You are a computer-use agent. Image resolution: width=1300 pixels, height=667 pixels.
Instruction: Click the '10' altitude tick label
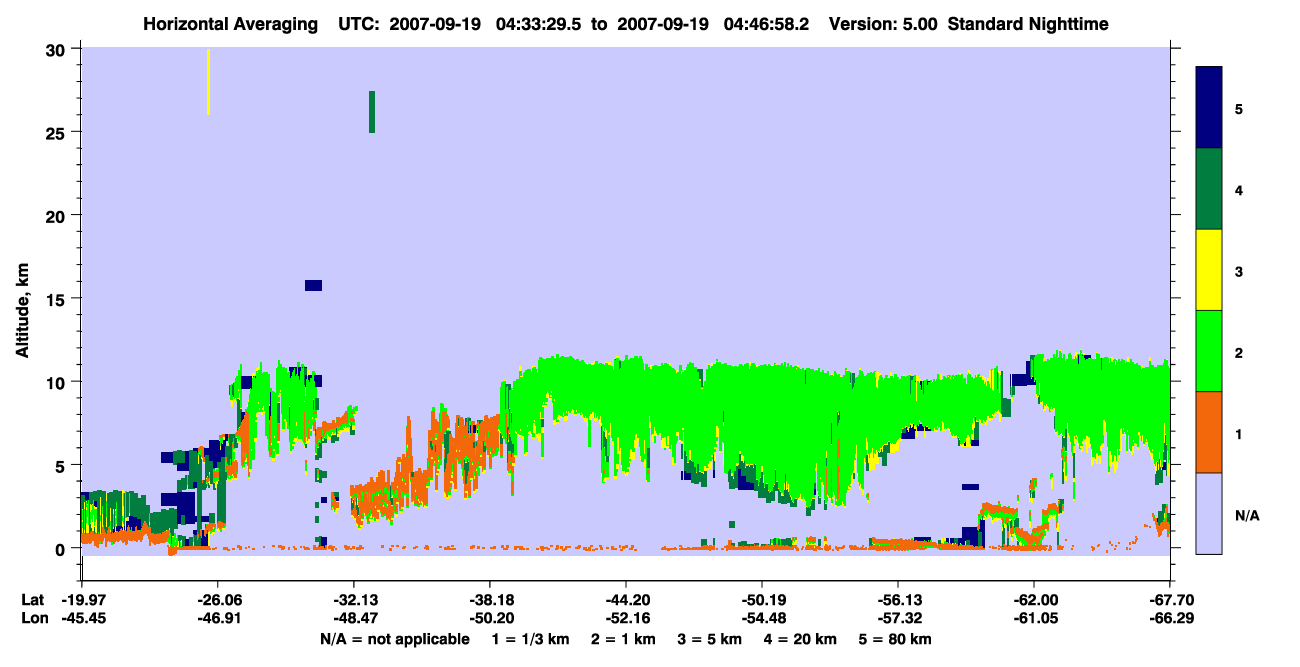57,382
